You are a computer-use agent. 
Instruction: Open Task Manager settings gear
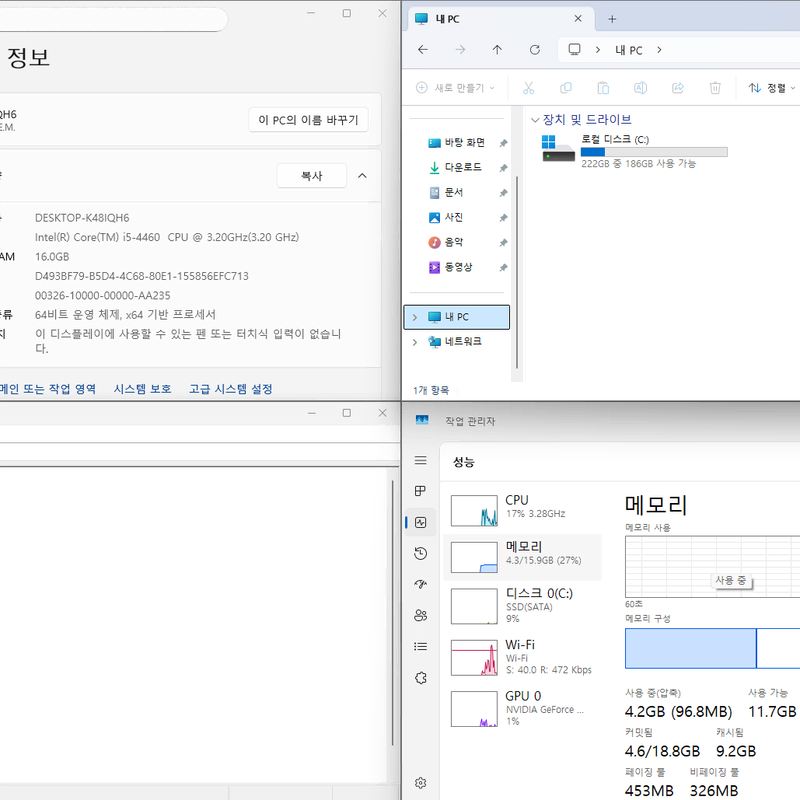click(x=420, y=783)
